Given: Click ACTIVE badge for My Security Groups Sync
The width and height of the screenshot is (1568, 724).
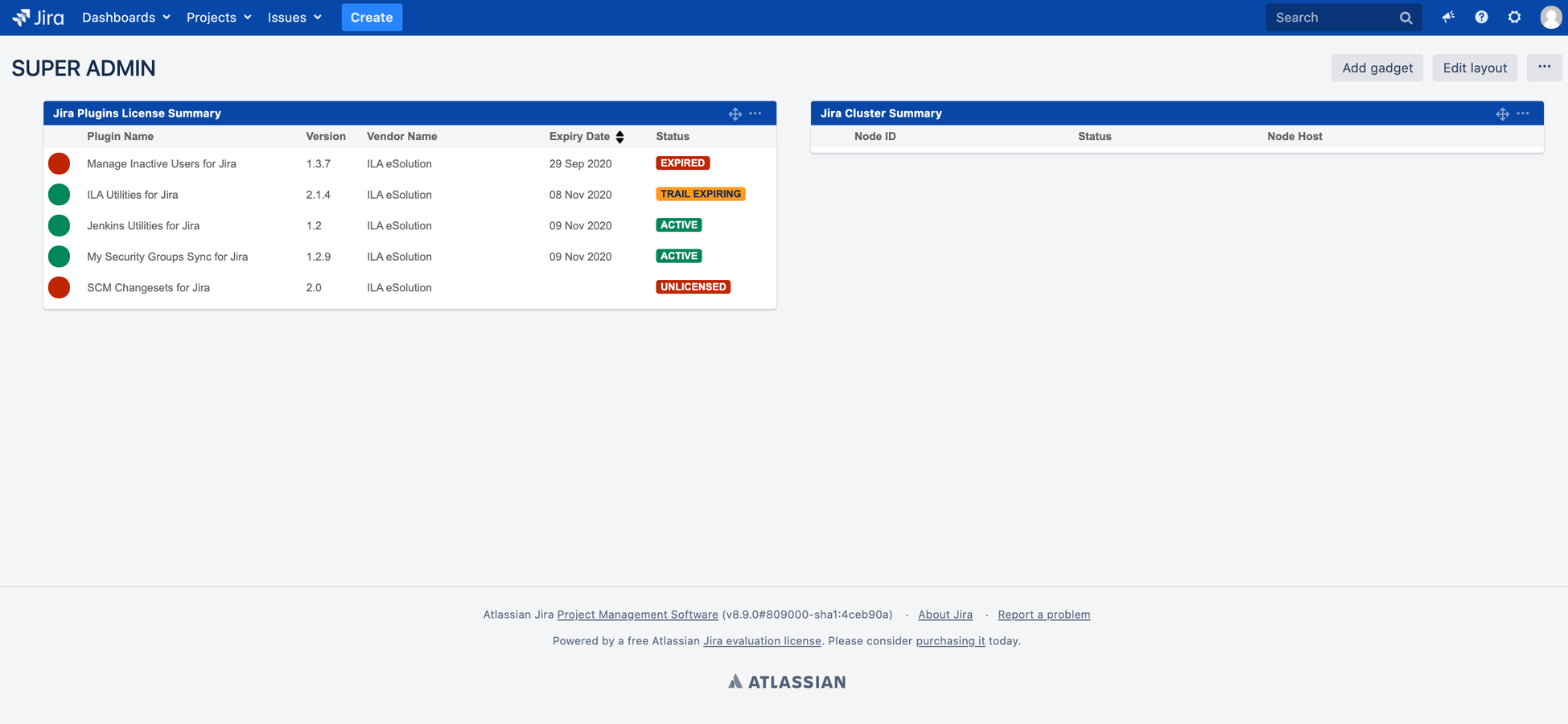Looking at the screenshot, I should [679, 256].
